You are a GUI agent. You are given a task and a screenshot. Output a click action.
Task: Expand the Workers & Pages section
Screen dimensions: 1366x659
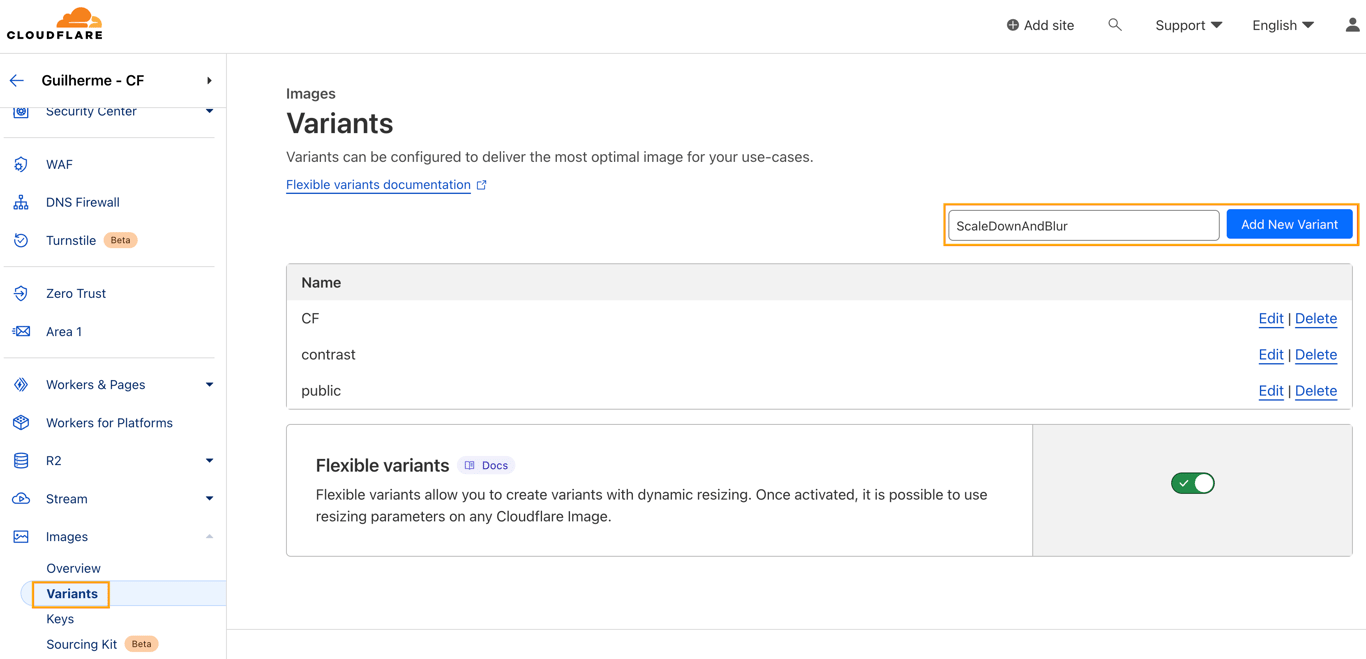(x=209, y=385)
